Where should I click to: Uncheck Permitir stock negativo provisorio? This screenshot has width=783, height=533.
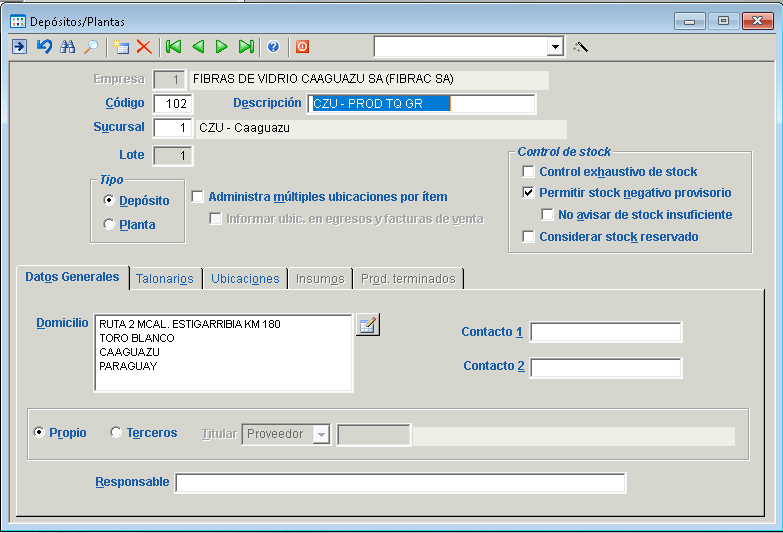tap(529, 193)
